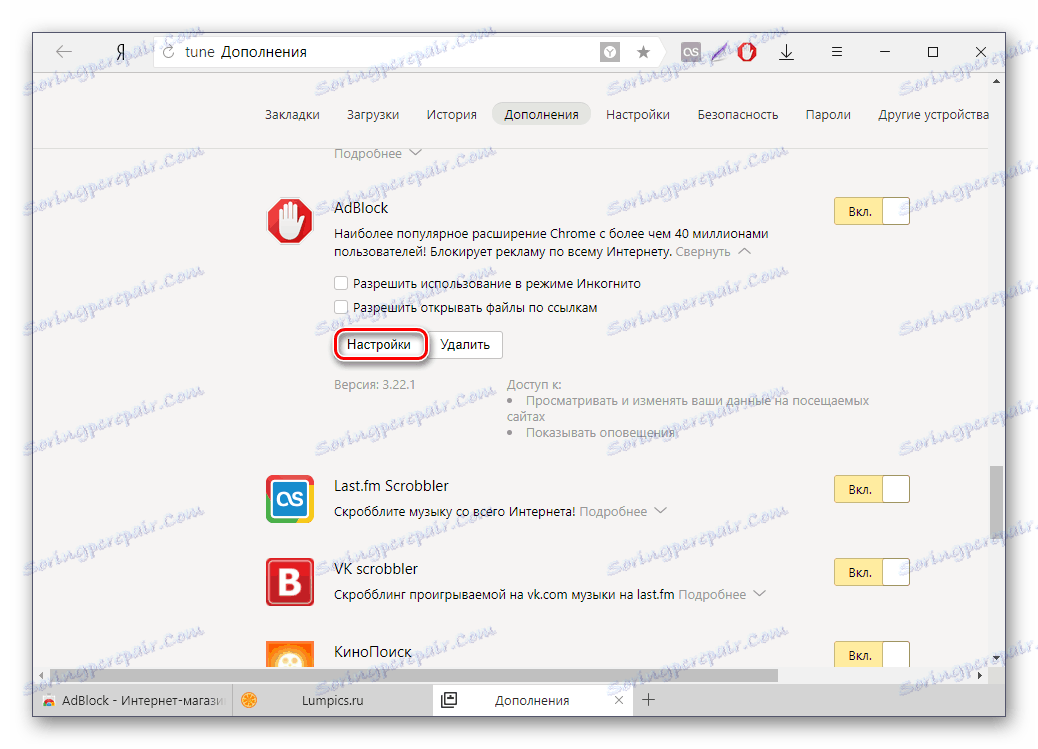Open a new tab with the plus icon
Screen dimensions: 1038x749
point(649,699)
